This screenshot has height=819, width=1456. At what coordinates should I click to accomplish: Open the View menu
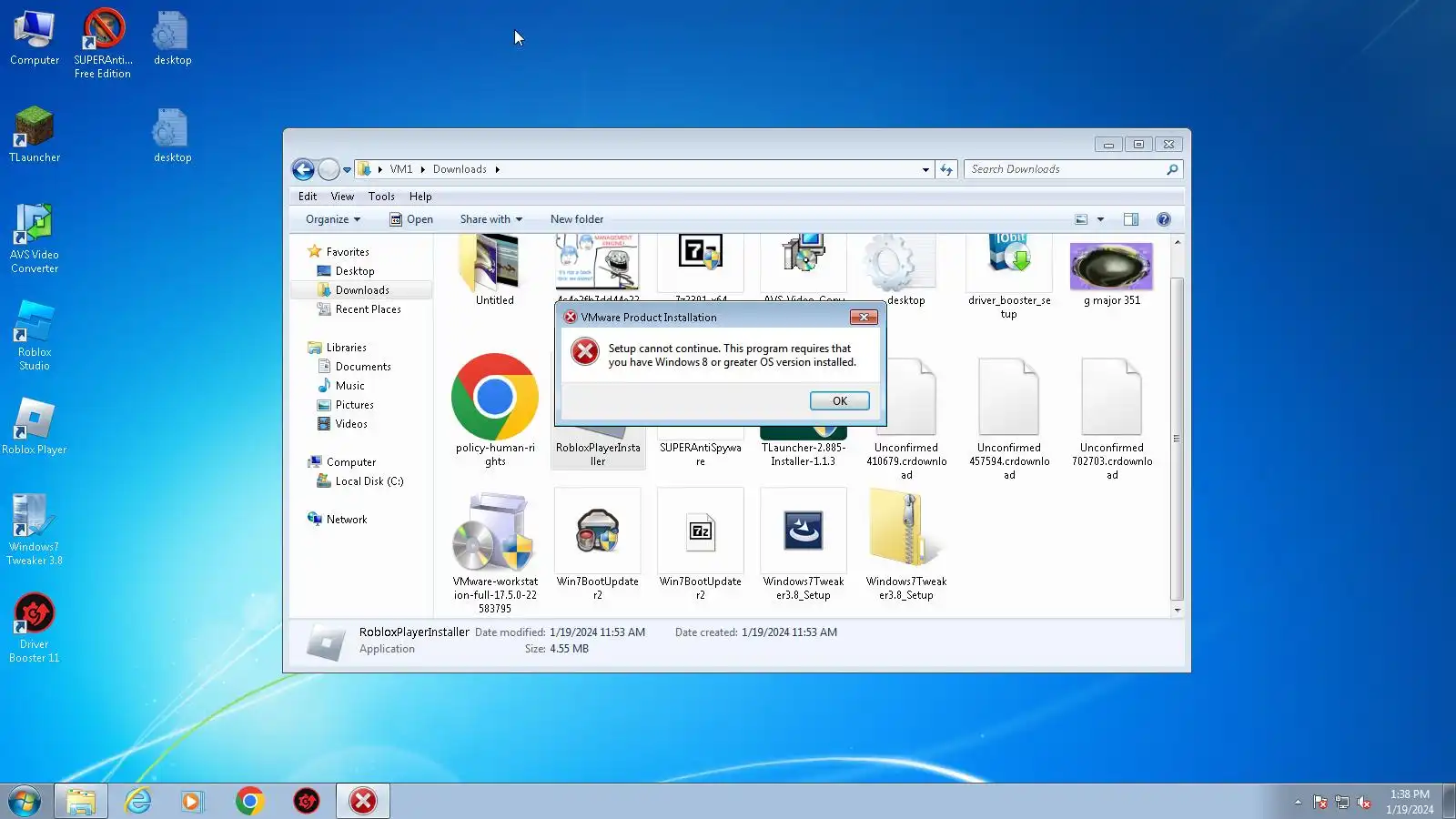342,197
